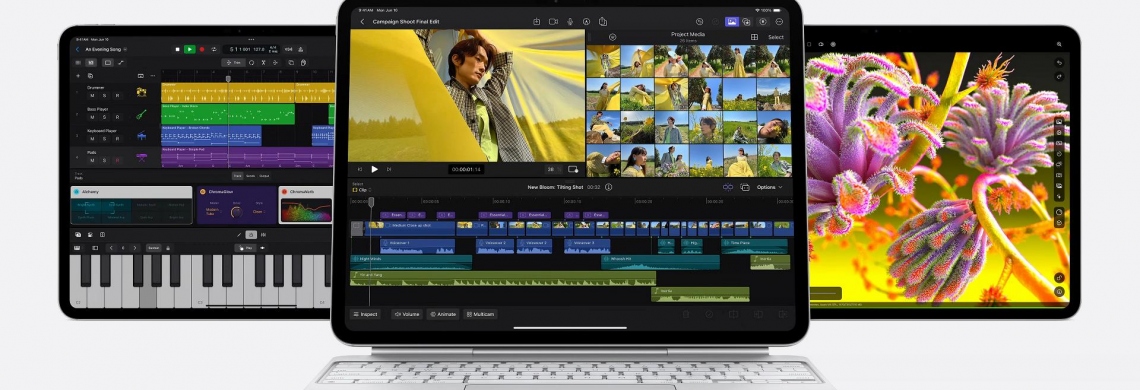Select the highlighted photo media browser icon
This screenshot has width=1140, height=390.
coord(731,22)
